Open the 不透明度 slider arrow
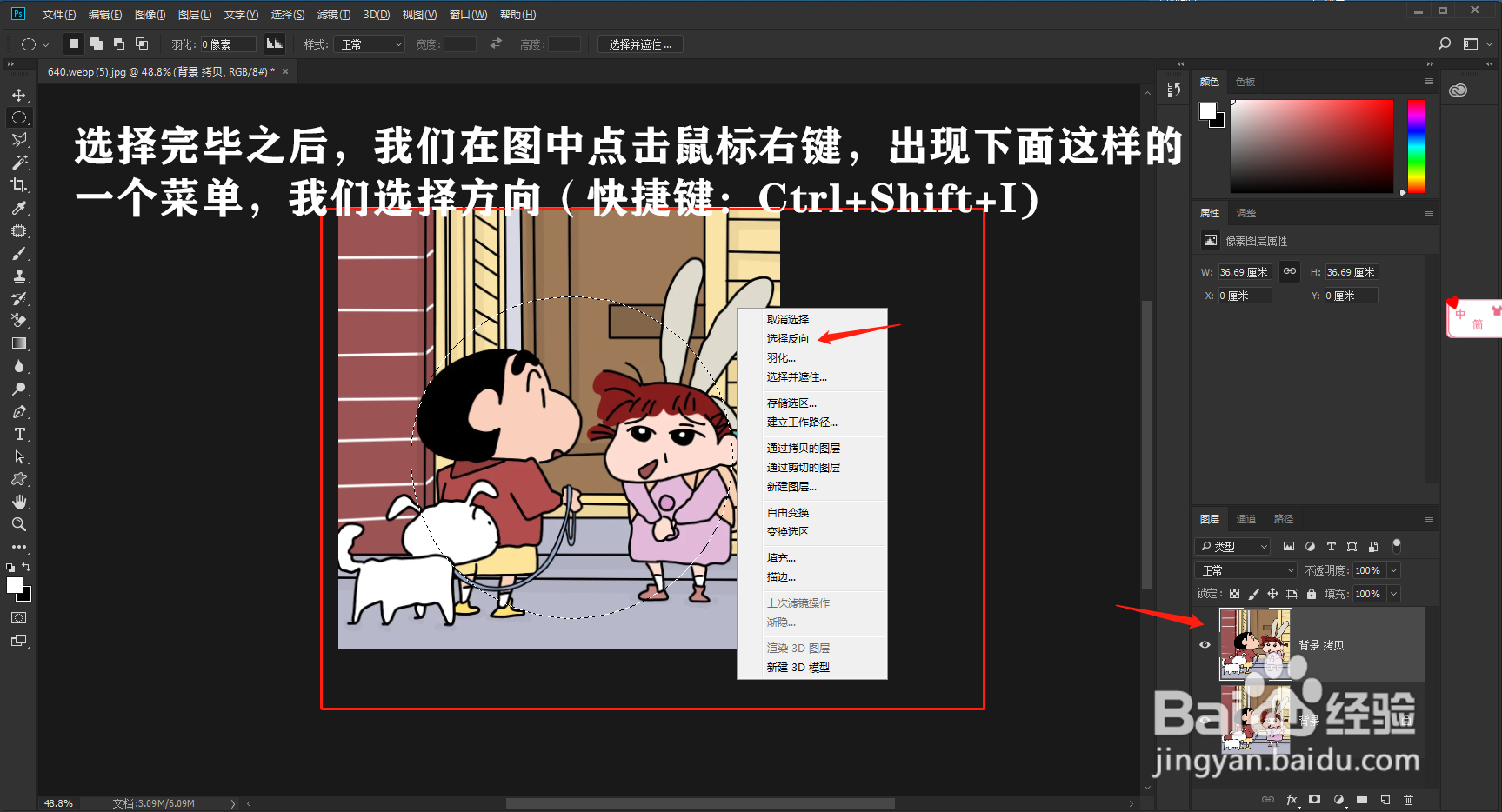Screen dimensions: 1502x812 (1393, 570)
